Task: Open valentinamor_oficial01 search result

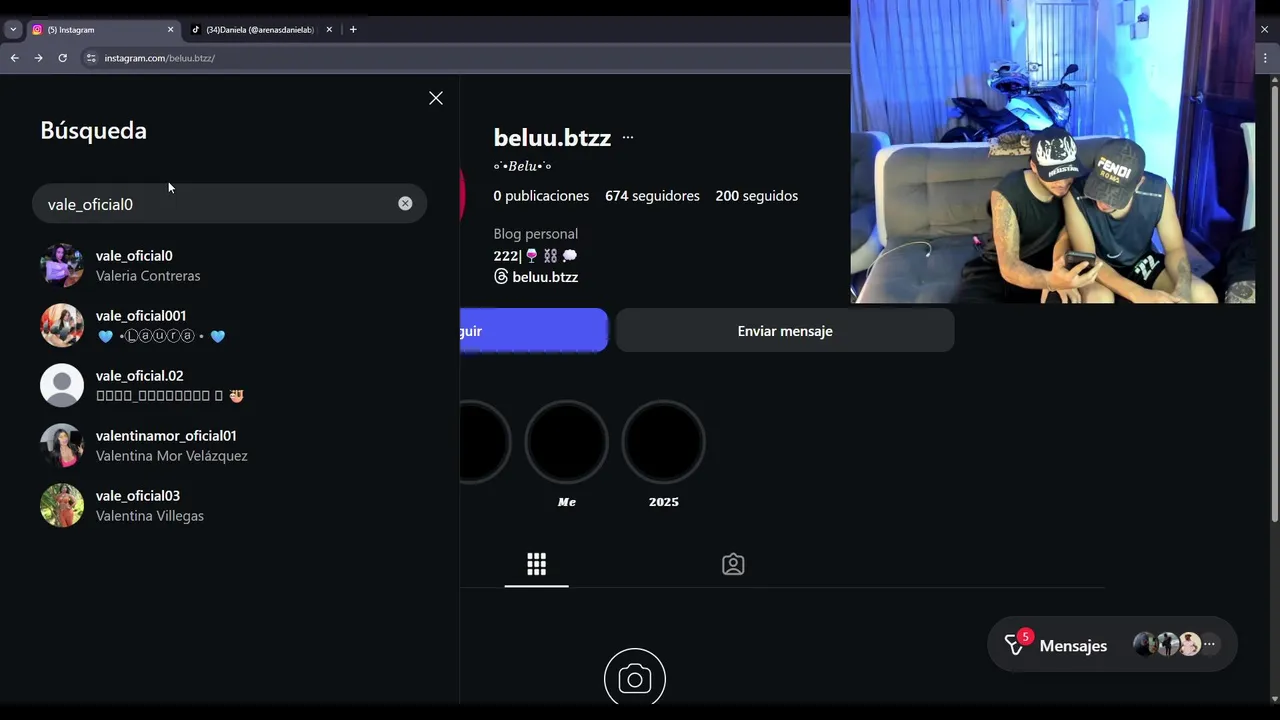Action: click(229, 446)
